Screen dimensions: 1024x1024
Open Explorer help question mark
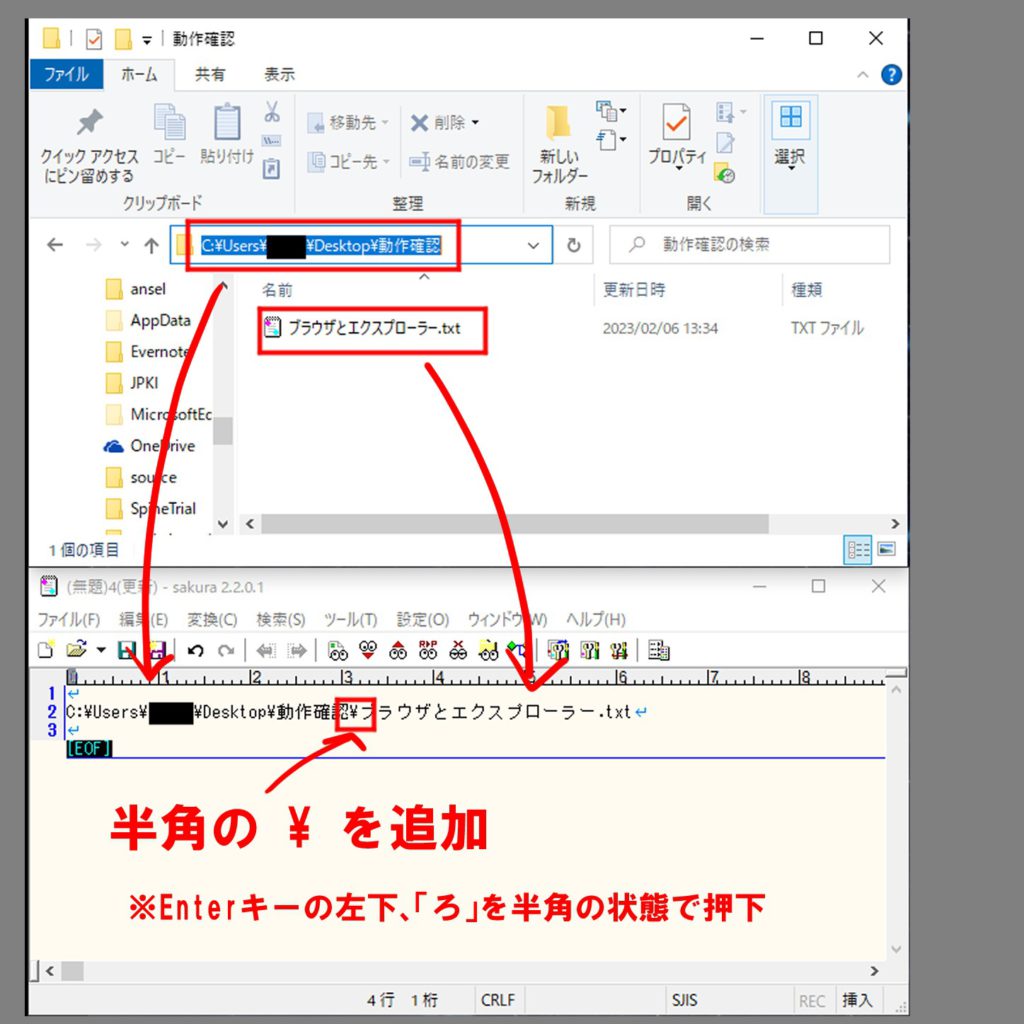click(x=891, y=75)
